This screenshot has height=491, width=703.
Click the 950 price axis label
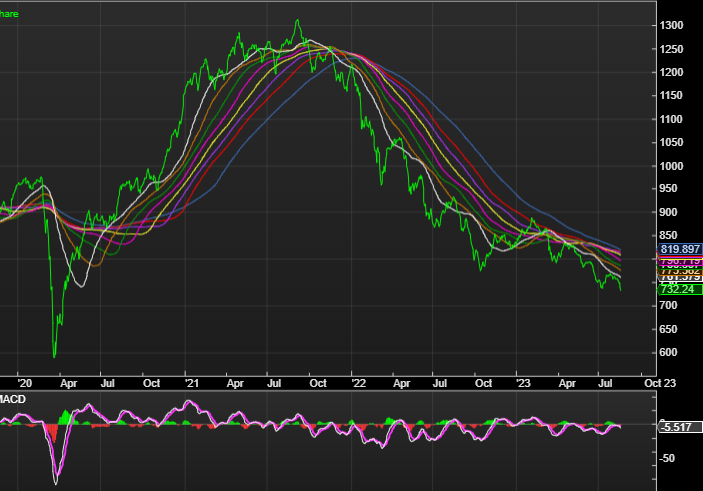click(x=668, y=188)
